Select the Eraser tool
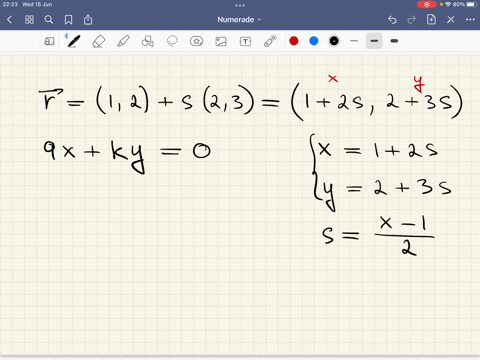The width and height of the screenshot is (480, 360). [x=99, y=41]
